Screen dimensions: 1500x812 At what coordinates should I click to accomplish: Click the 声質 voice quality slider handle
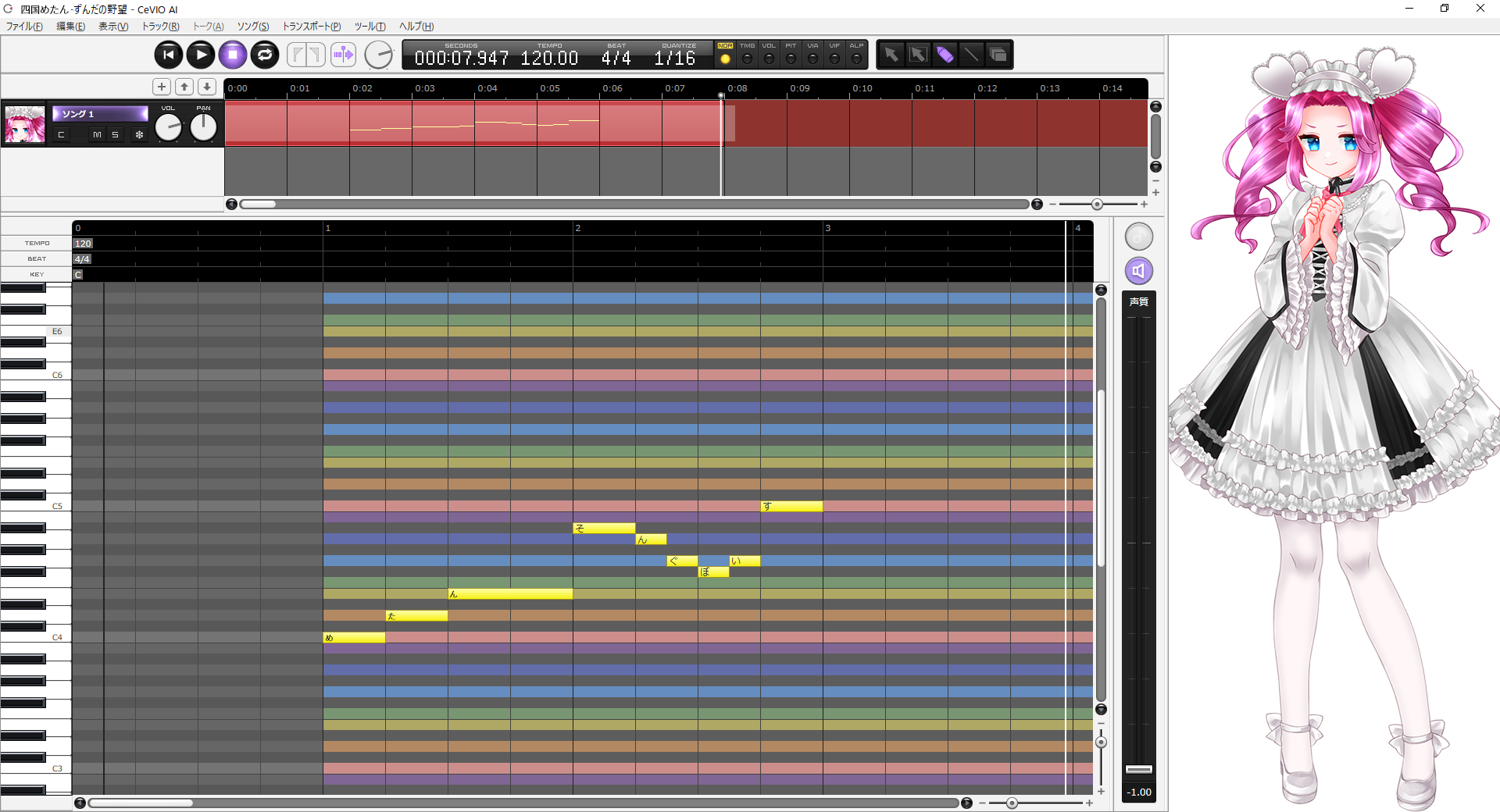1138,769
